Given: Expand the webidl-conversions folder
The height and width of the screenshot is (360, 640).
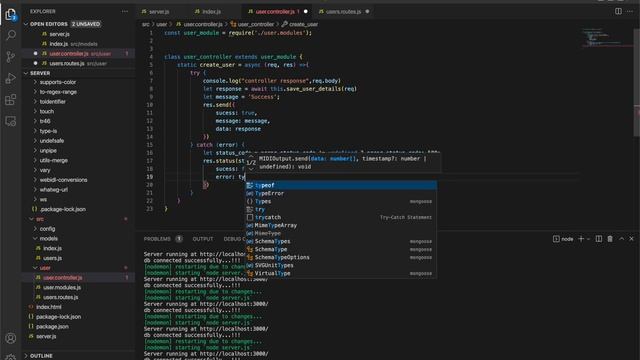Looking at the screenshot, I should click(x=63, y=180).
